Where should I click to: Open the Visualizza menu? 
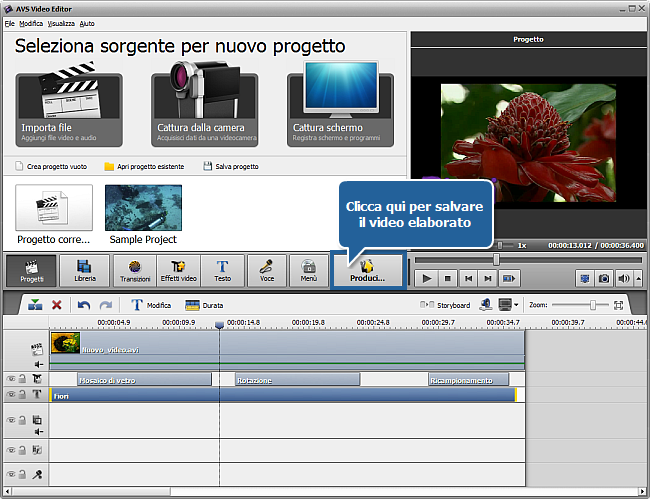coord(61,21)
